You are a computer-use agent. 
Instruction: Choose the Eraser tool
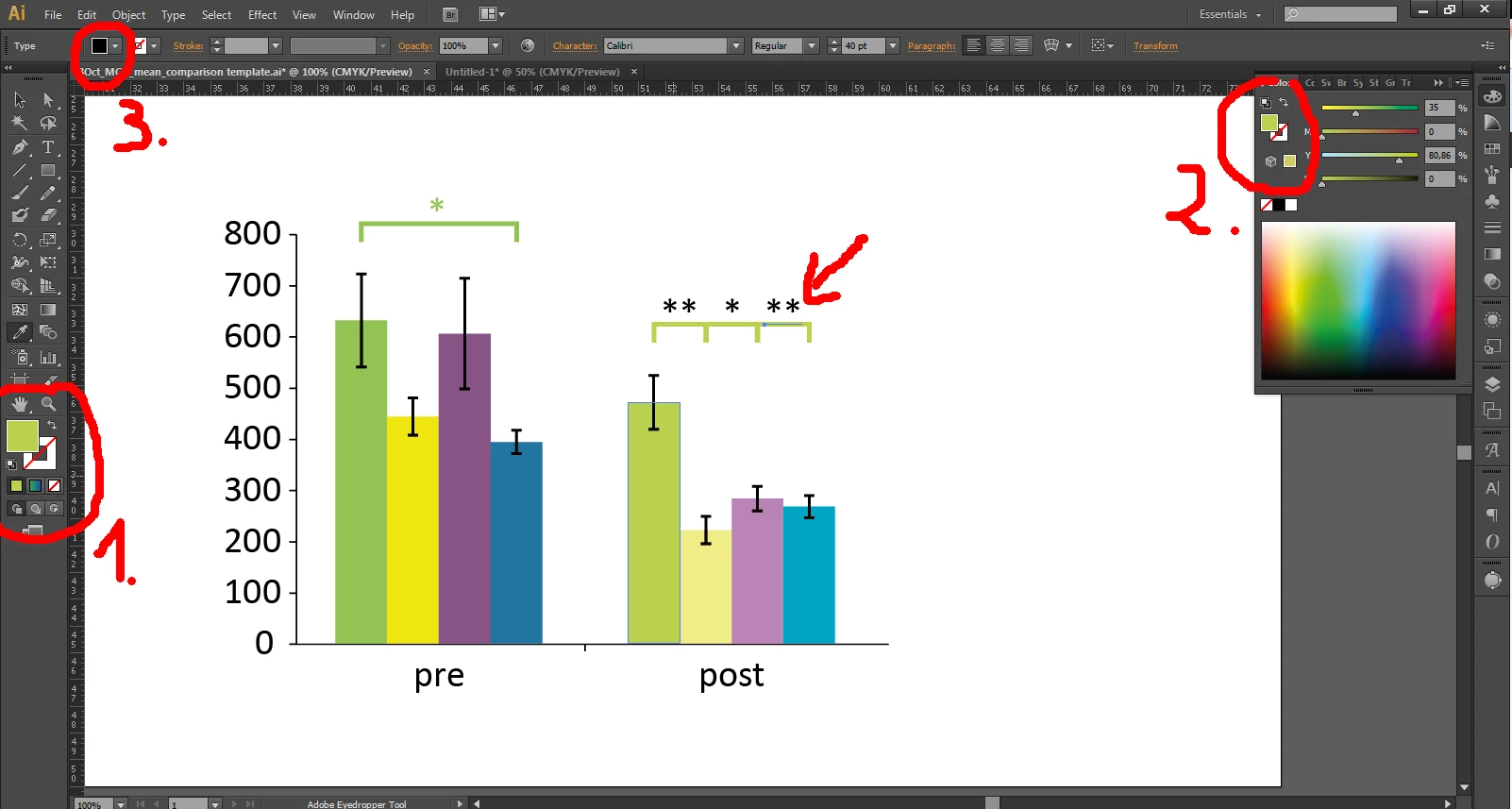(48, 216)
